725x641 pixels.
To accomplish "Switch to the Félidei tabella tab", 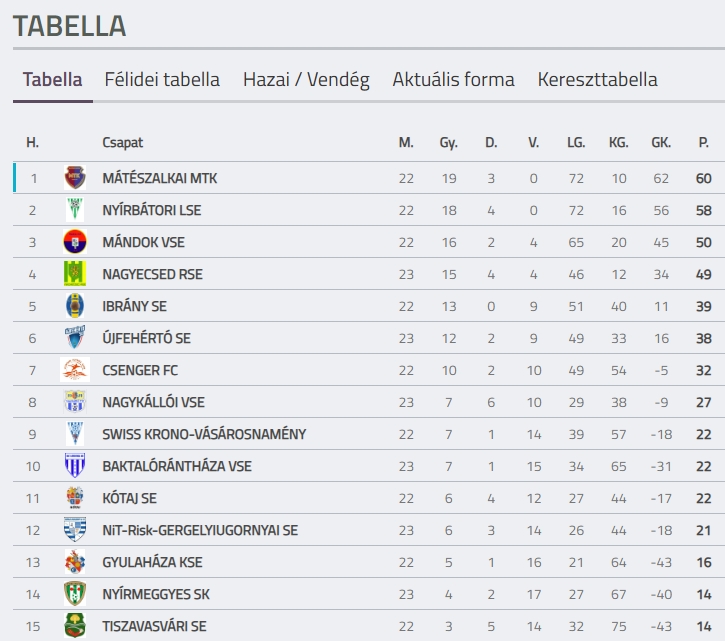I will tap(162, 80).
